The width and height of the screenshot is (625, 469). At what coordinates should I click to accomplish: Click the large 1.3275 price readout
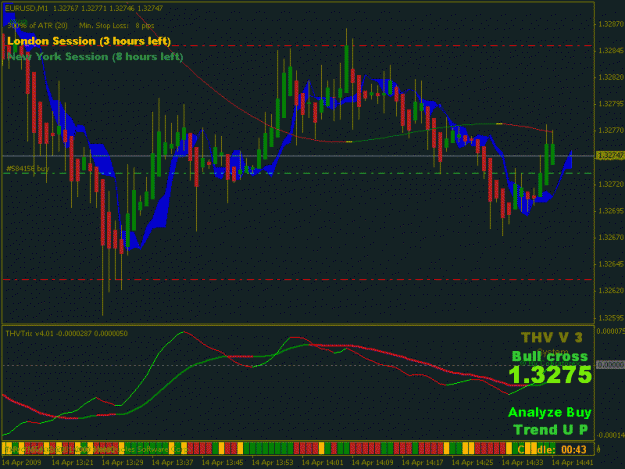click(550, 375)
